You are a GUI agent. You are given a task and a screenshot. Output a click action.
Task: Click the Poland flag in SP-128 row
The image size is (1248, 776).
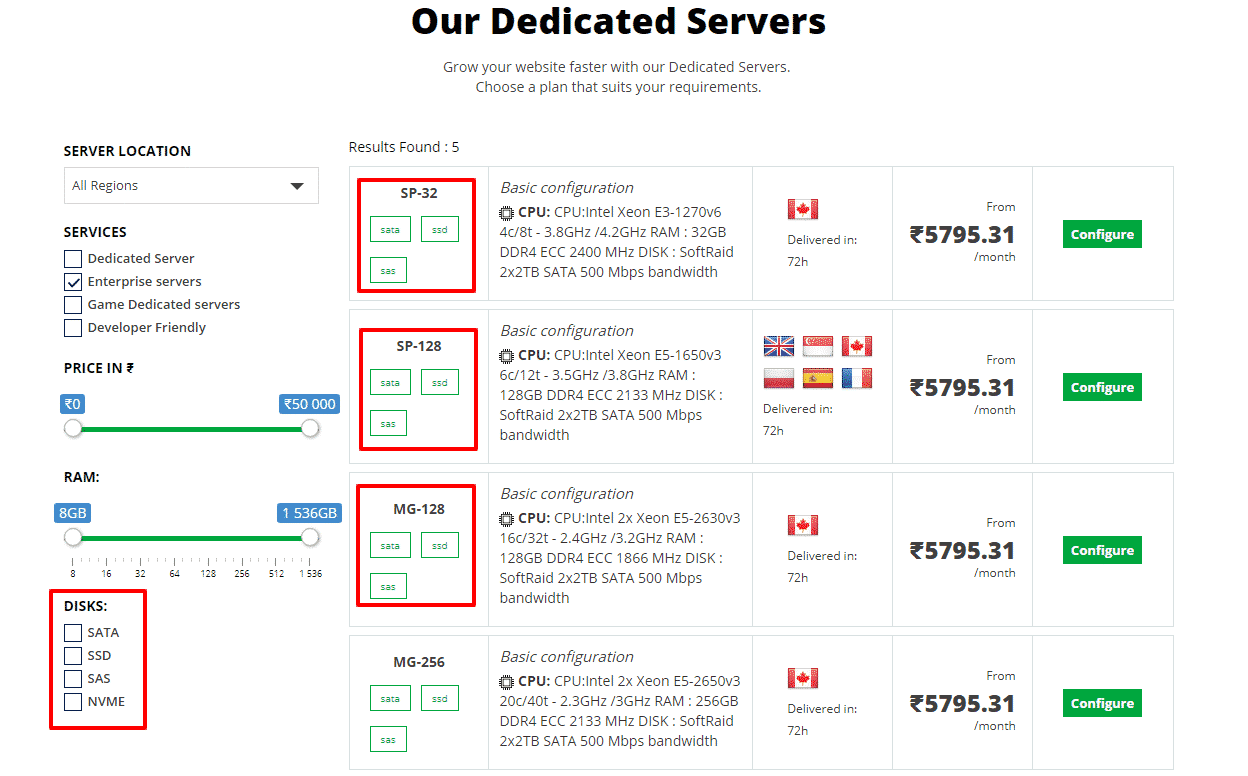tap(778, 379)
